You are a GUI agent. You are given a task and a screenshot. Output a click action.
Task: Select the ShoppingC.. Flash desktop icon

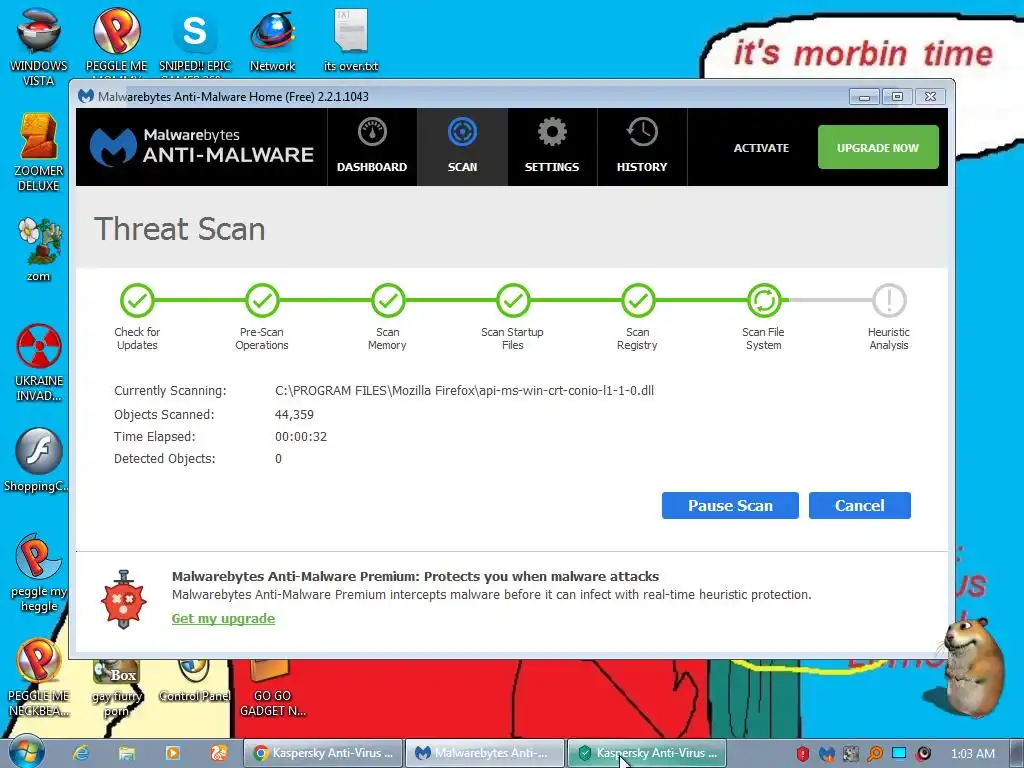coord(37,460)
